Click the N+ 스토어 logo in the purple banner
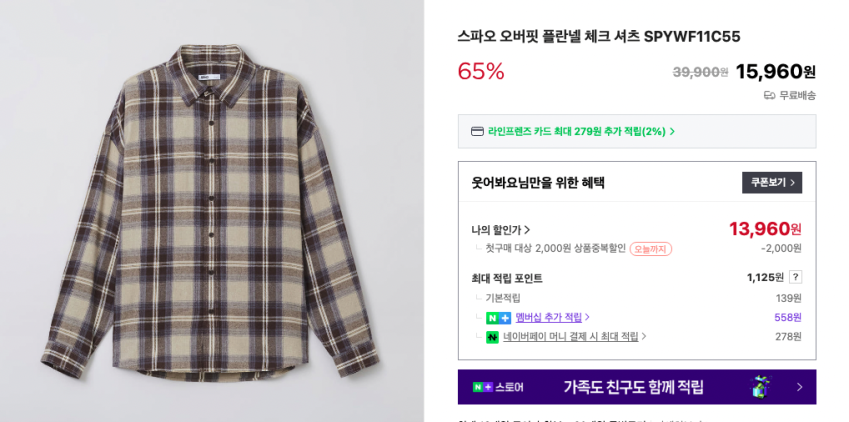 498,387
